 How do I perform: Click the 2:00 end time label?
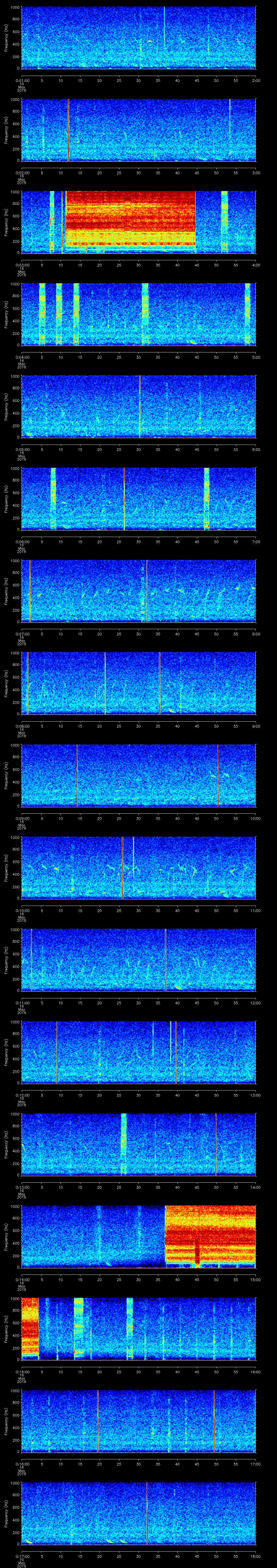pyautogui.click(x=256, y=80)
